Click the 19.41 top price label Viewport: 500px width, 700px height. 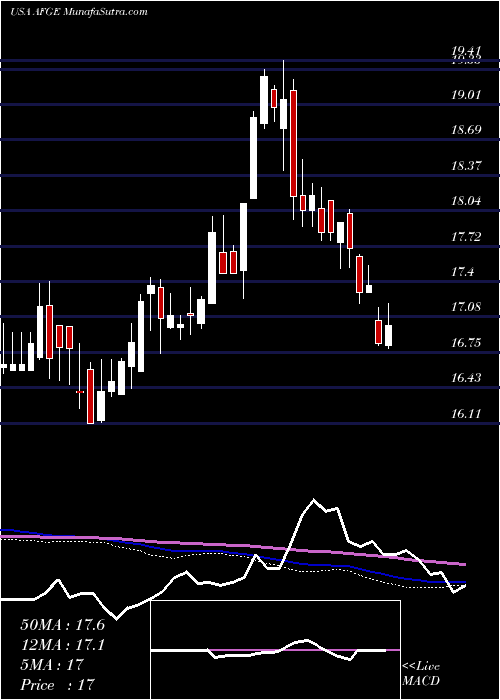(467, 50)
